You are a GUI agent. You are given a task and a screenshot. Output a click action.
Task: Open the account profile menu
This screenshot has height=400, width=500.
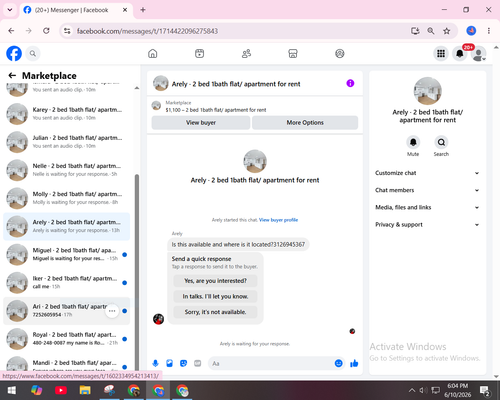(479, 54)
